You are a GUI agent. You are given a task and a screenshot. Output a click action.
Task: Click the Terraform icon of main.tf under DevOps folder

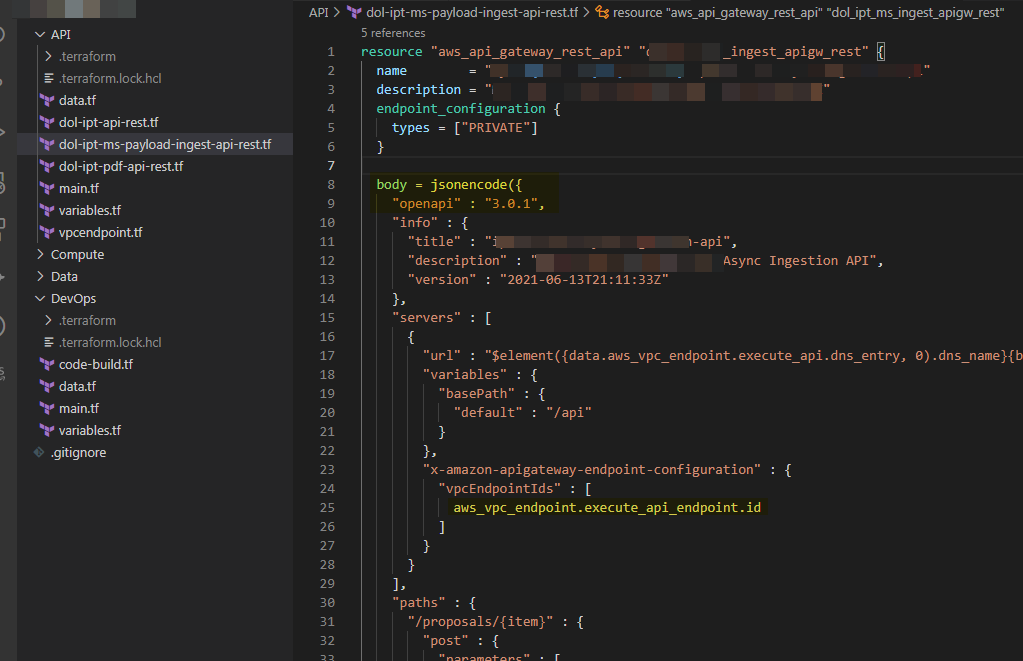tap(47, 408)
